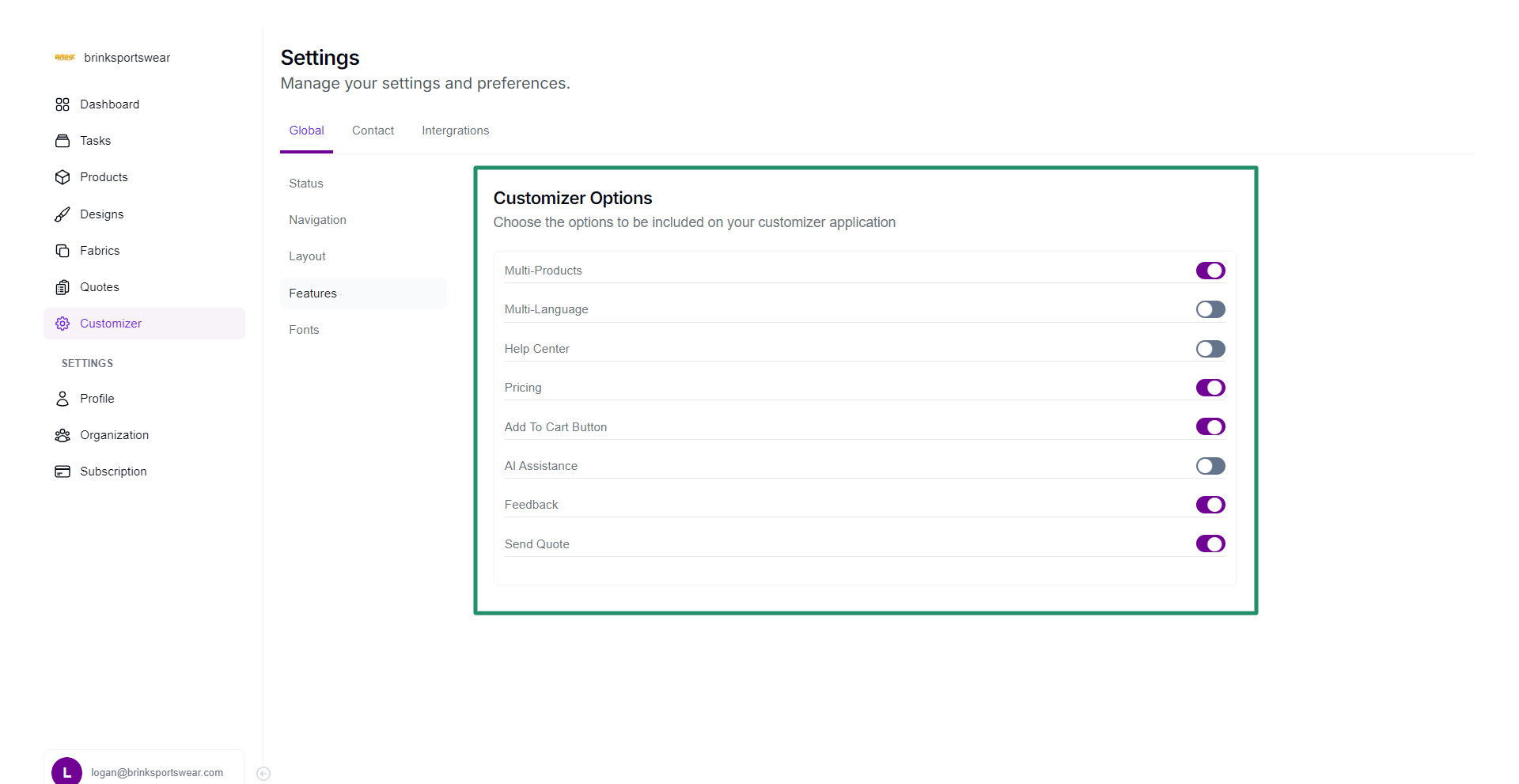This screenshot has width=1519, height=784.
Task: Click the AI Assistance label text
Action: 541,466
